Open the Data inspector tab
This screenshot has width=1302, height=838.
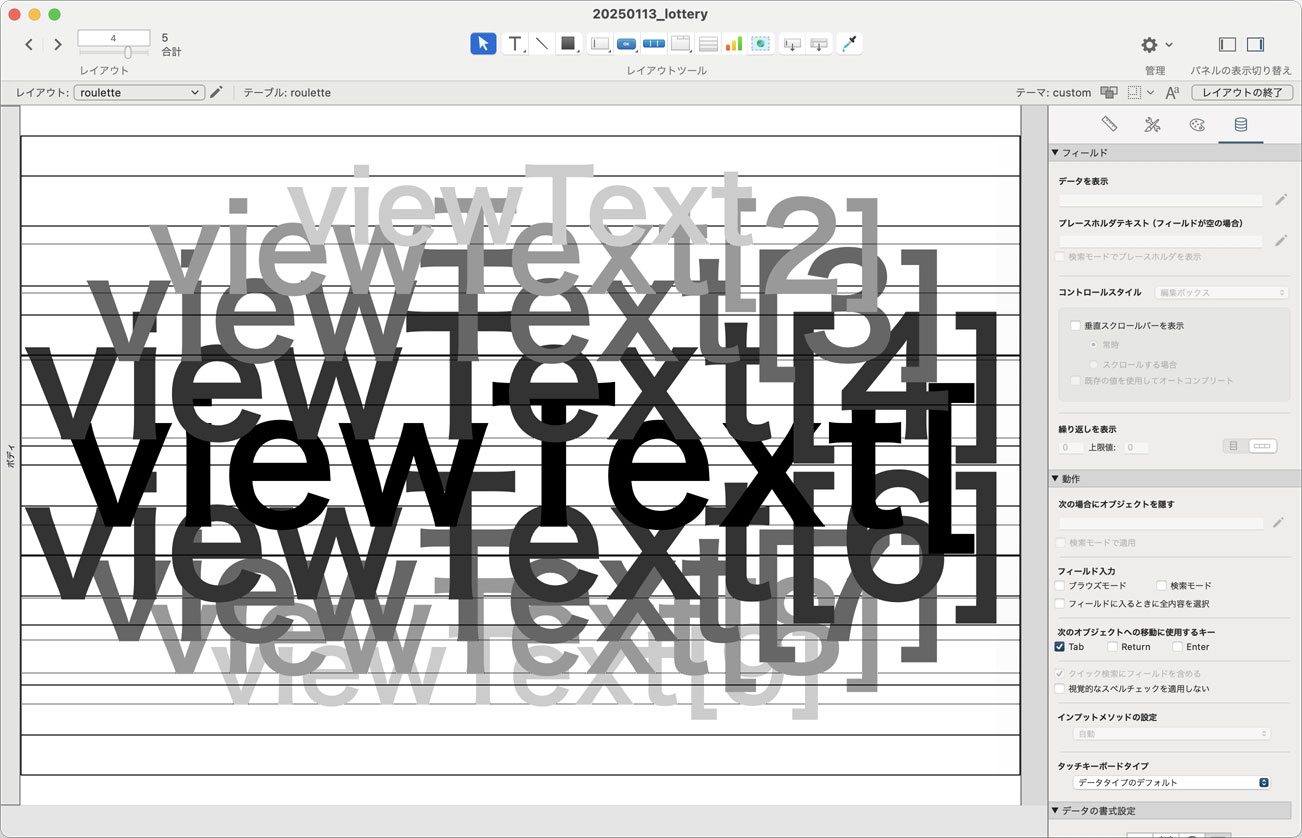pos(1241,124)
